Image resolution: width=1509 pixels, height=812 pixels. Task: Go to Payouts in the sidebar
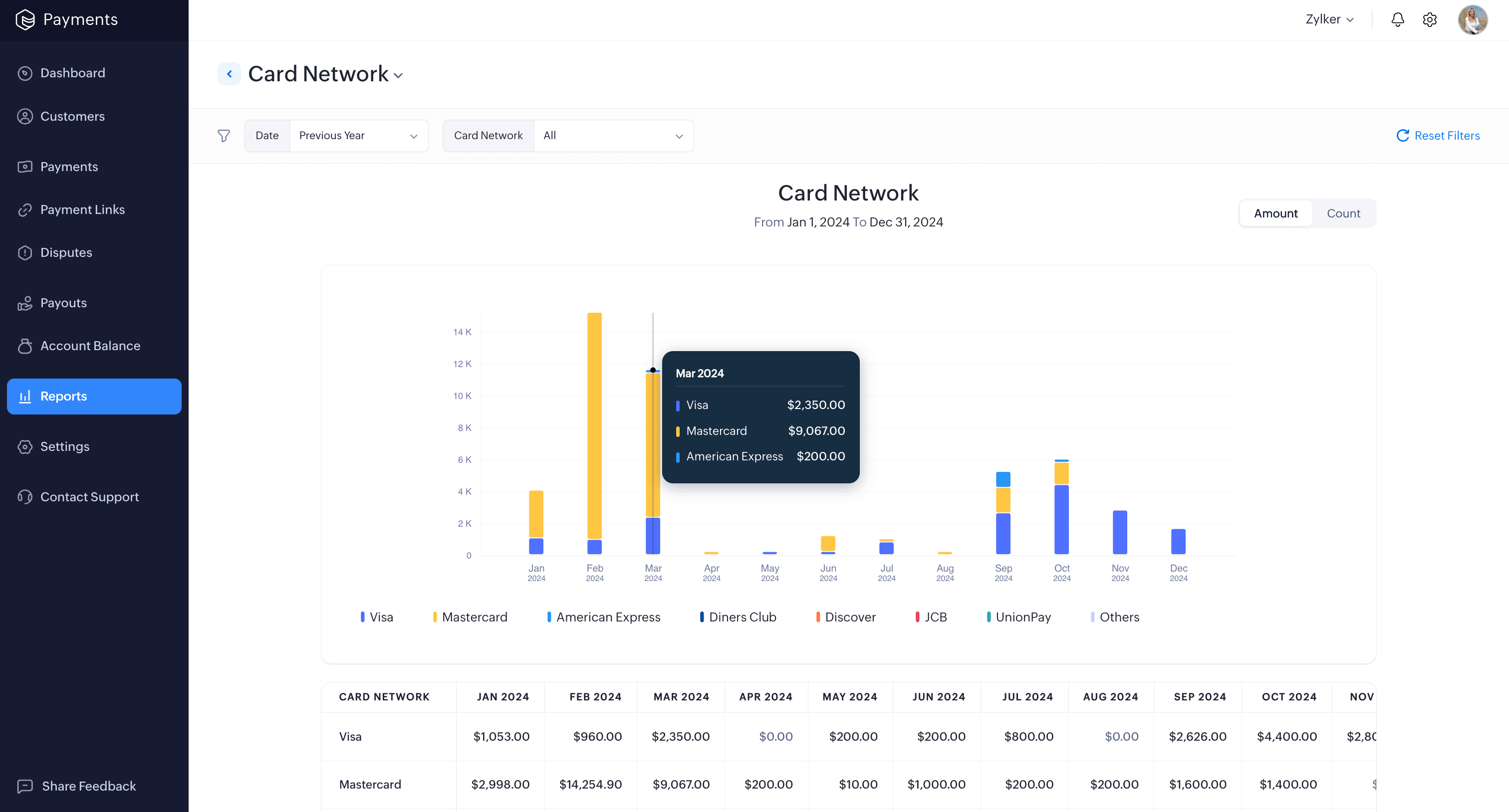63,303
